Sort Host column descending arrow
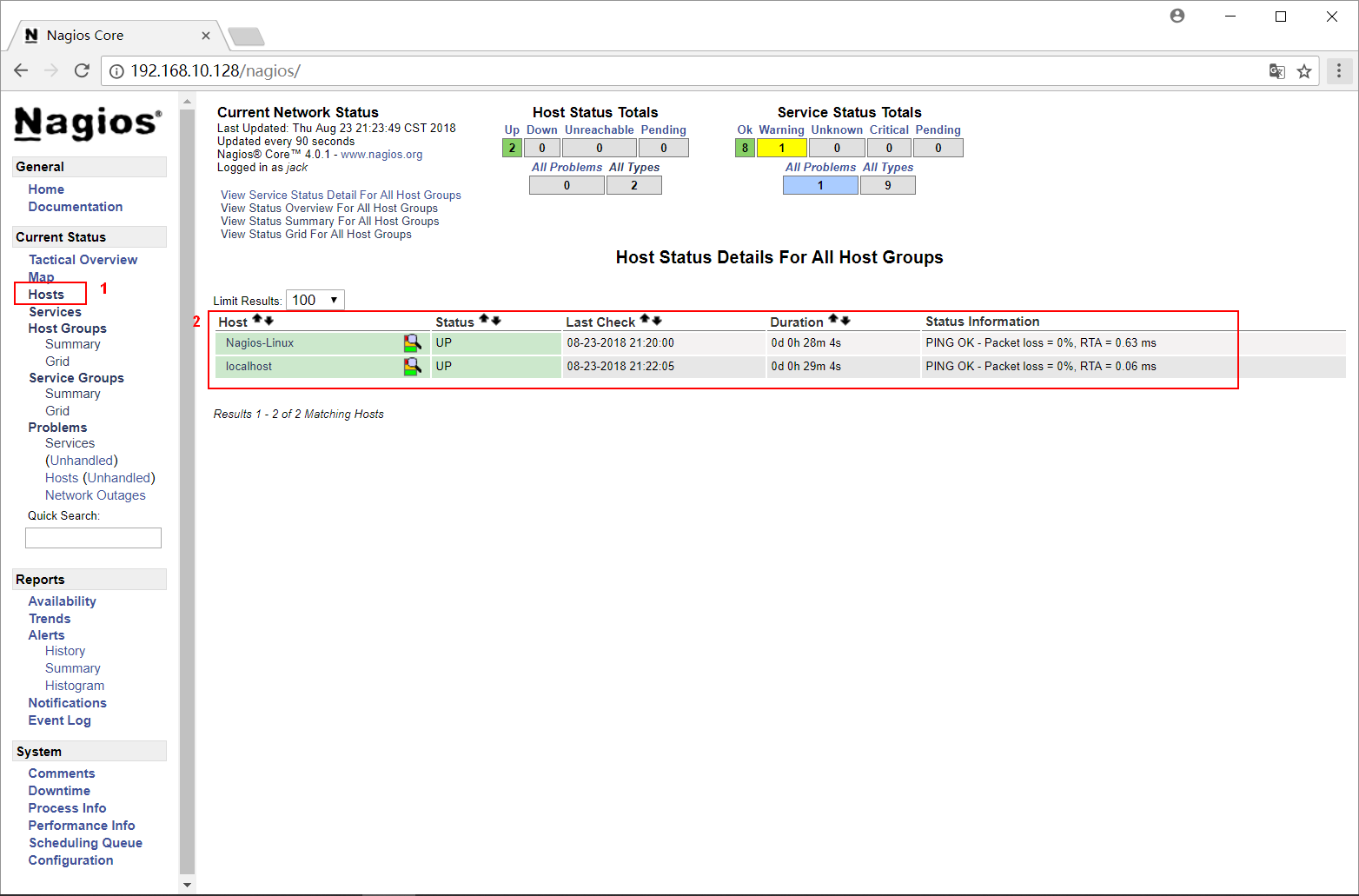Viewport: 1359px width, 896px height. point(268,321)
